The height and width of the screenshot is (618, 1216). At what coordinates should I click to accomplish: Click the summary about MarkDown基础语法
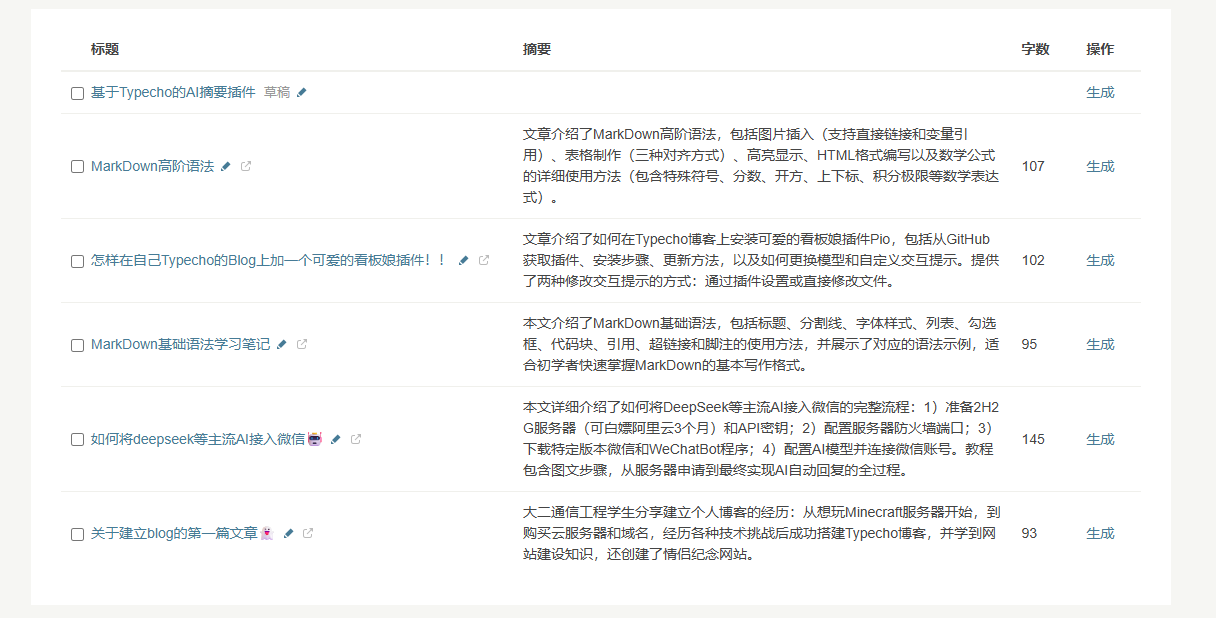pyautogui.click(x=760, y=344)
